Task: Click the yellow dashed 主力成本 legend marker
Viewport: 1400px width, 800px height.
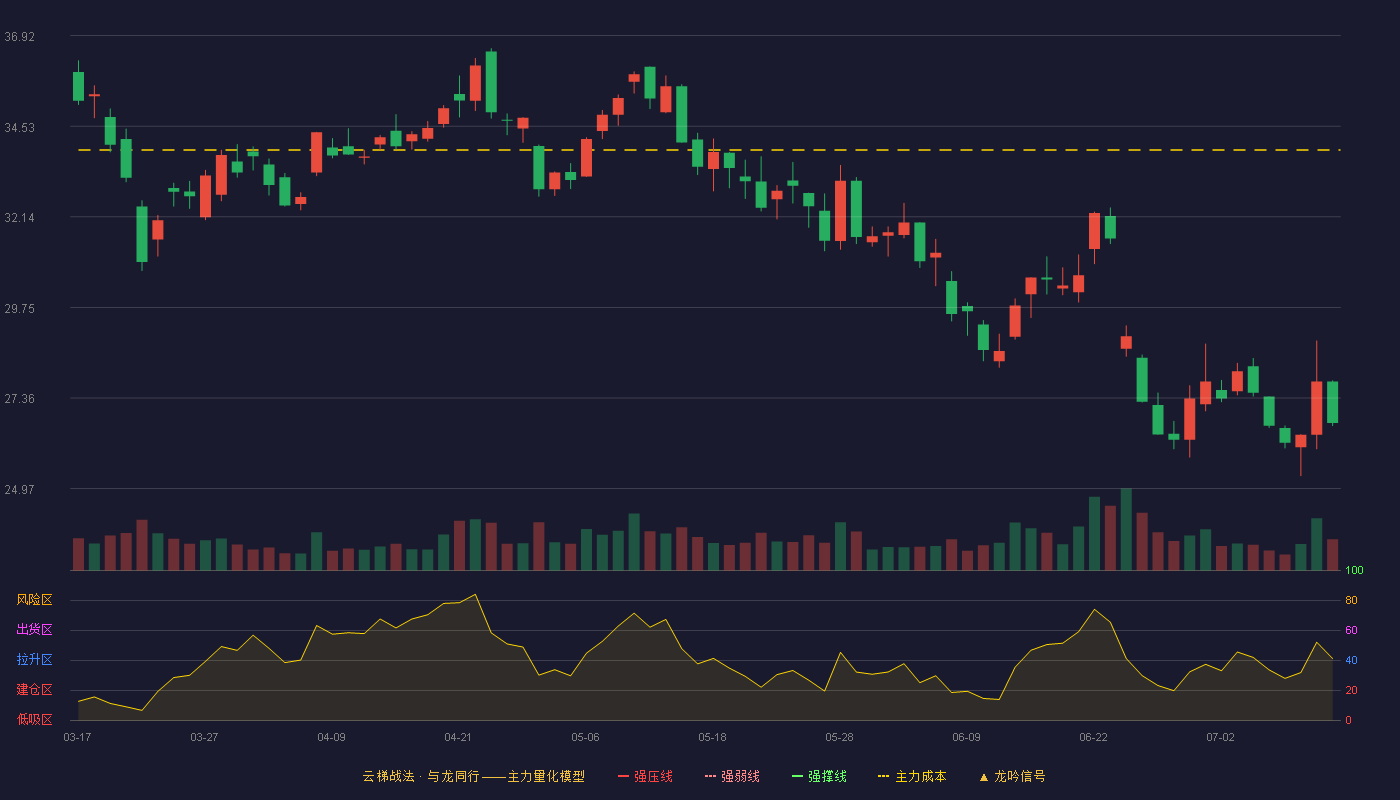Action: 883,776
